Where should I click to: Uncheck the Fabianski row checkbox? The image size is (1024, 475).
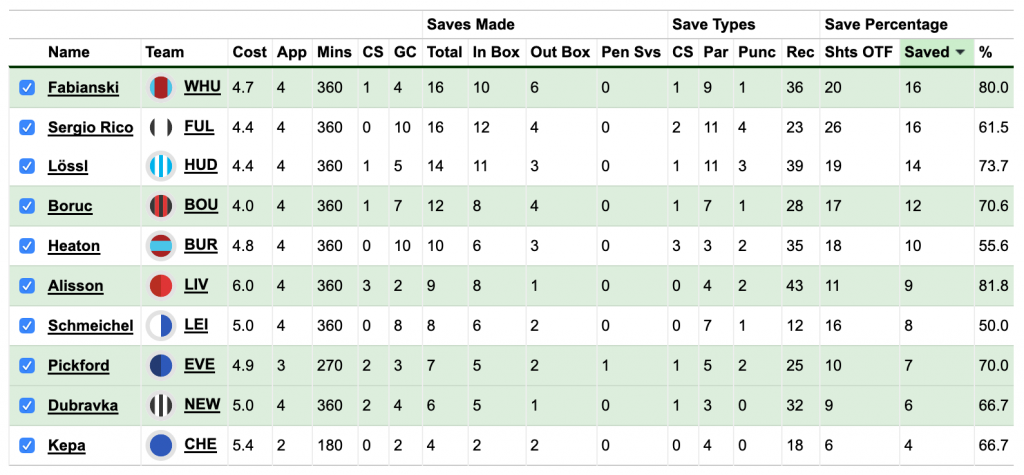click(27, 88)
